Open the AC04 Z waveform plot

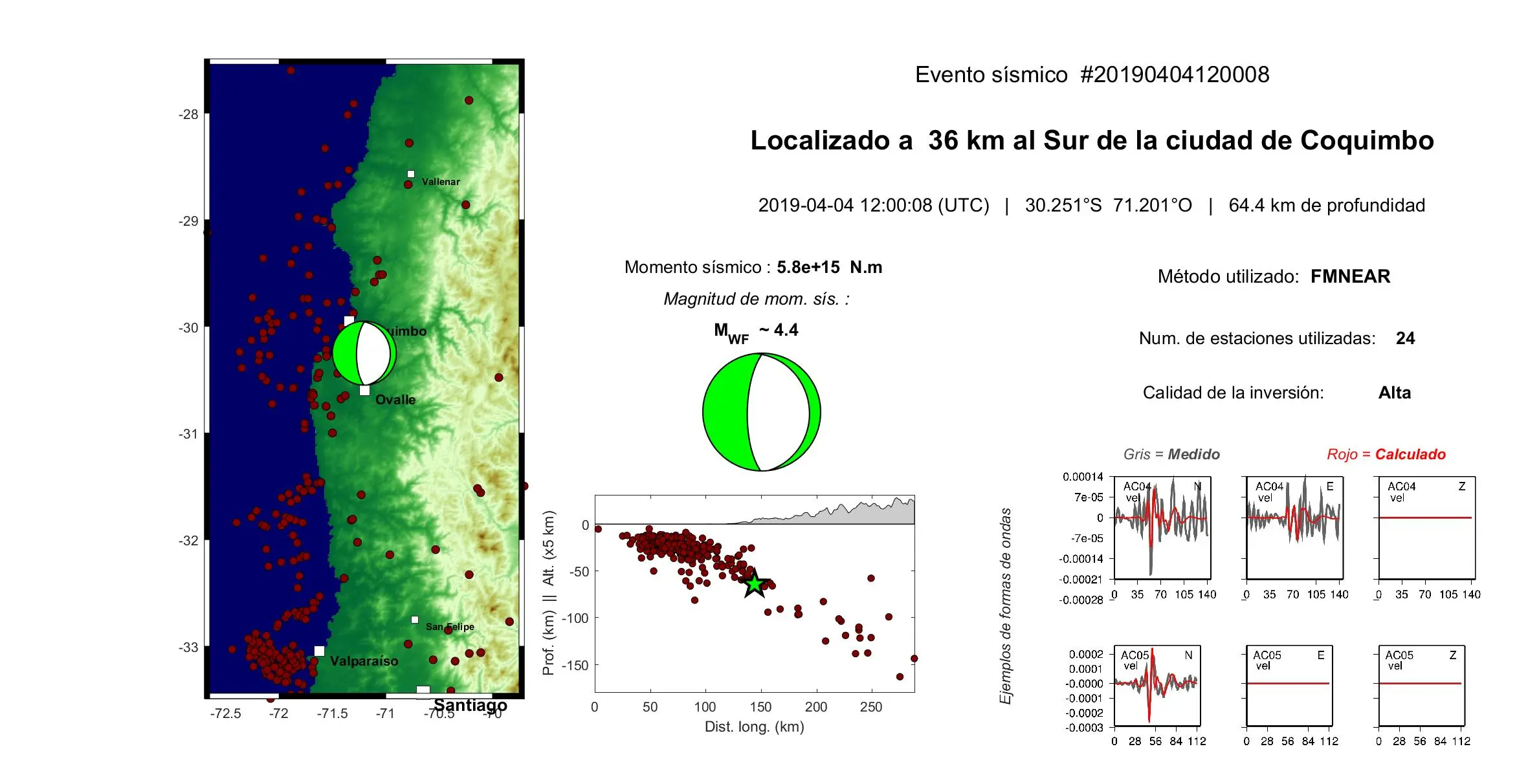[x=1426, y=528]
